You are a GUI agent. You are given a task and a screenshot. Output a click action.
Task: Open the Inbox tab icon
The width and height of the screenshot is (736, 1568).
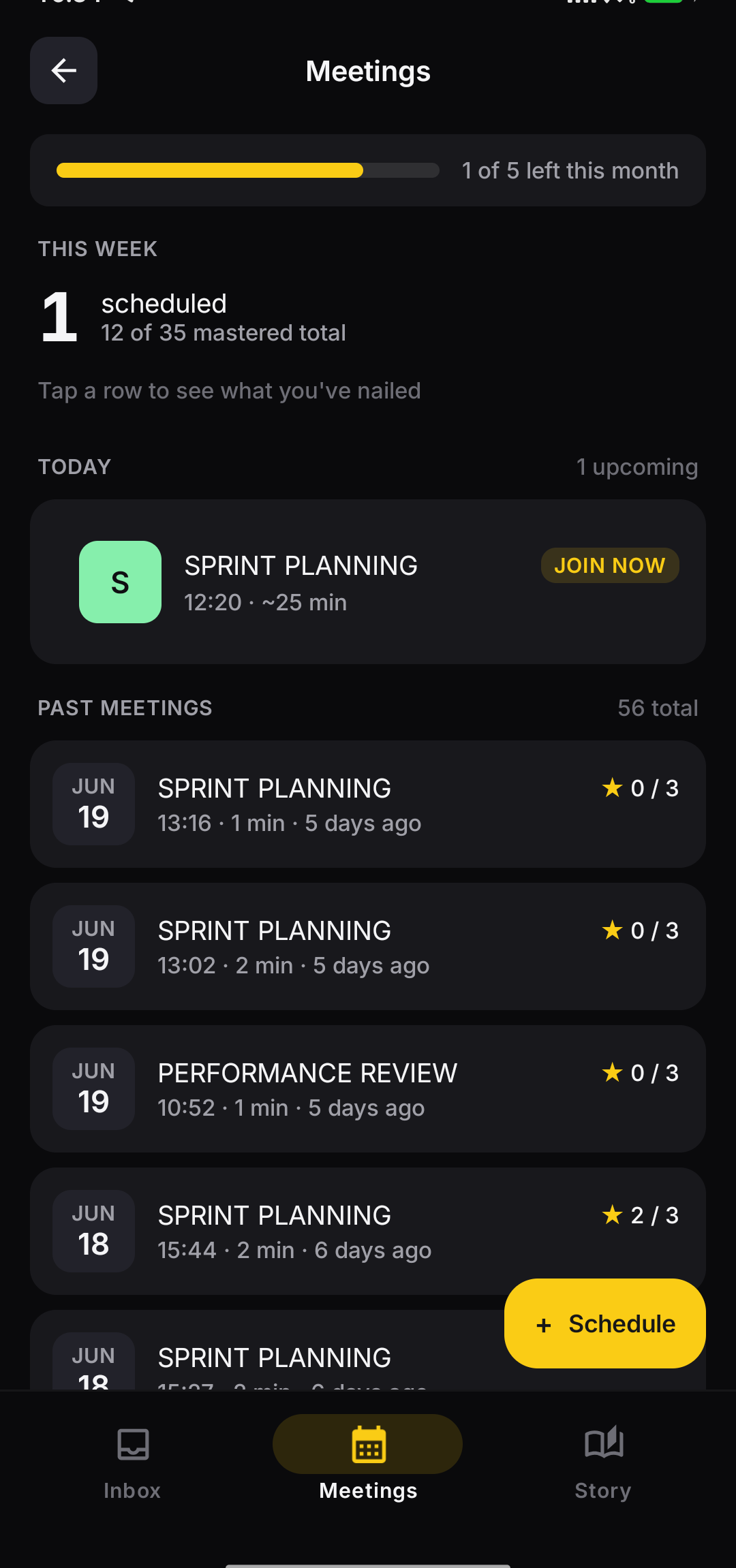133,1444
